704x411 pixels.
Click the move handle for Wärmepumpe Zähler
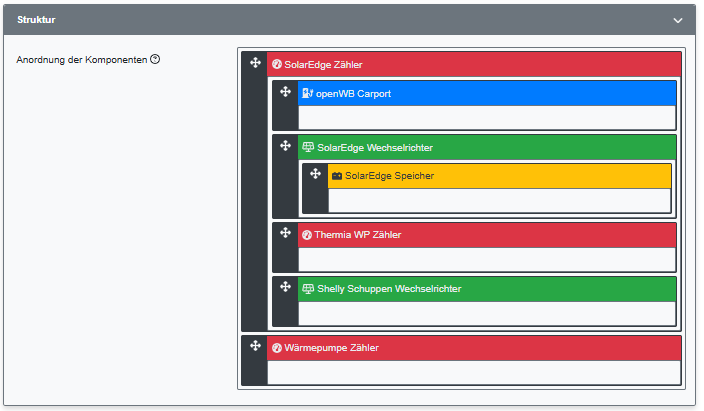(255, 345)
